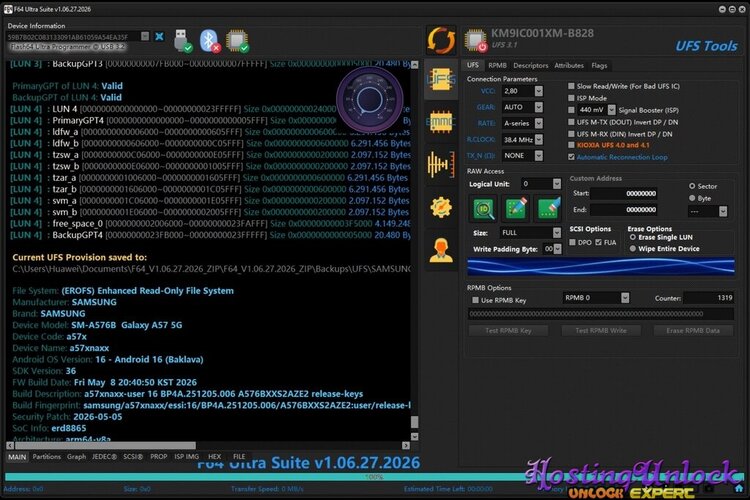
Task: Click the refresh/reload arrows icon
Action: 441,41
